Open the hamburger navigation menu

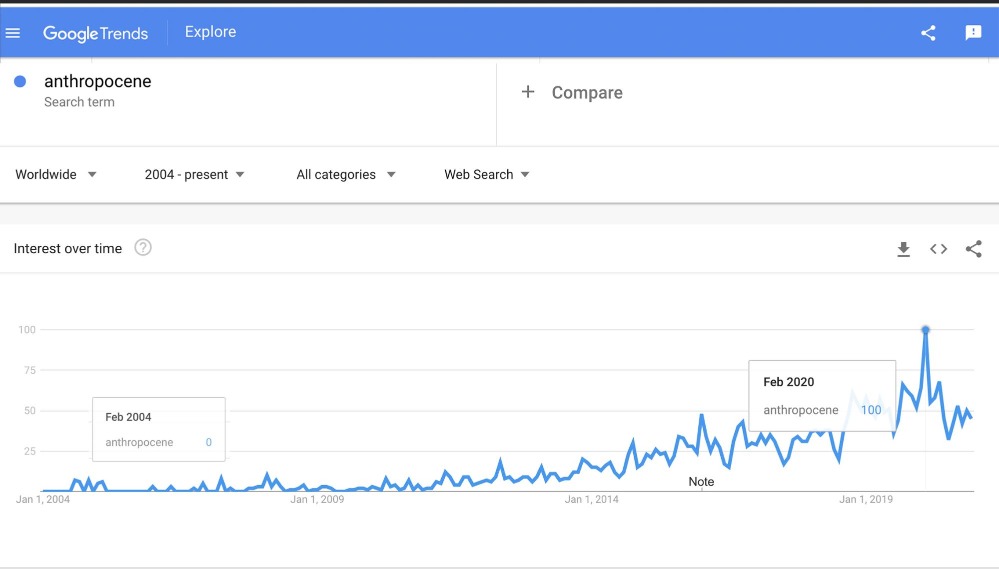(13, 33)
